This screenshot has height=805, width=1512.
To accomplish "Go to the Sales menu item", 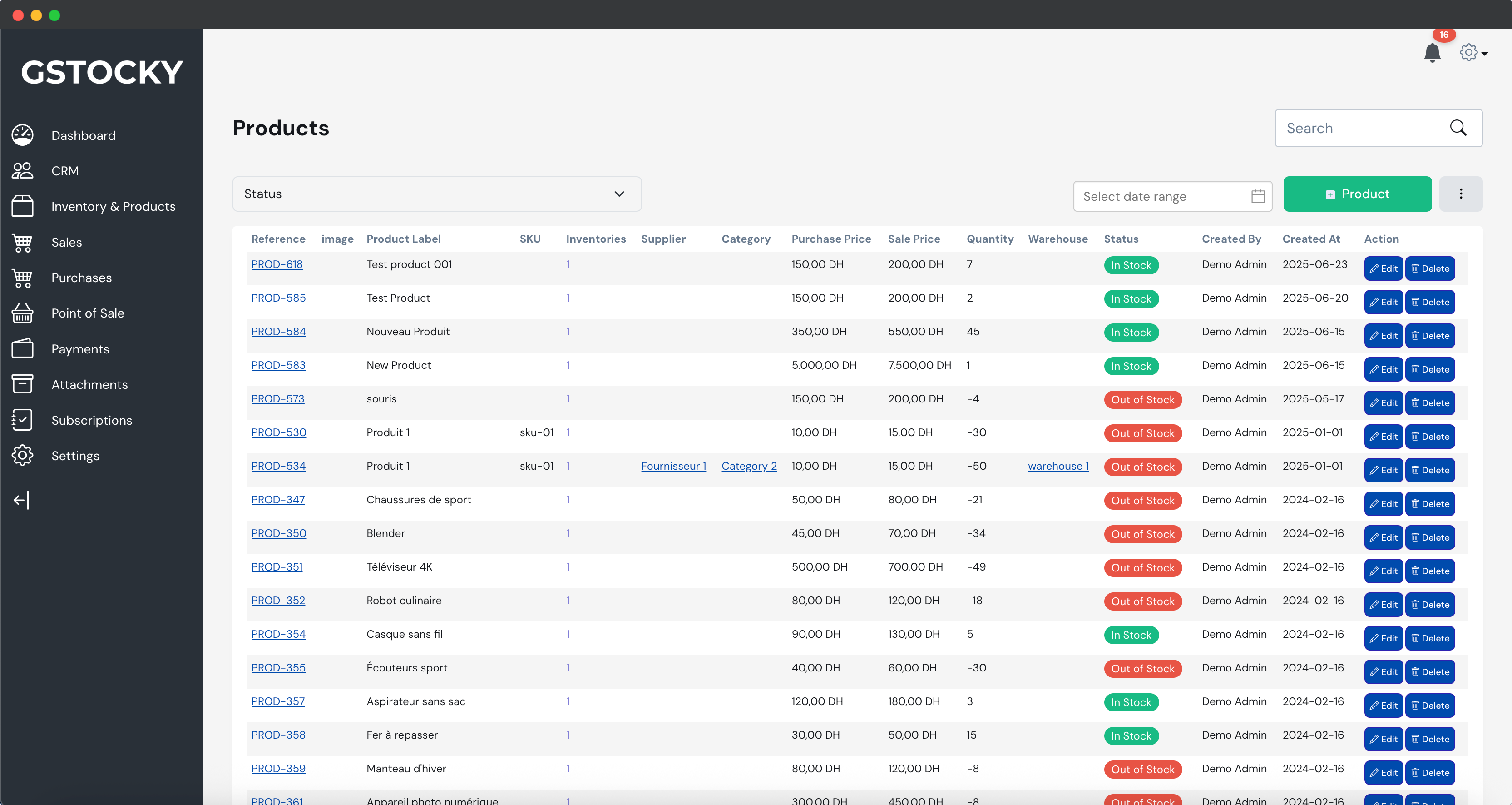I will pos(66,243).
